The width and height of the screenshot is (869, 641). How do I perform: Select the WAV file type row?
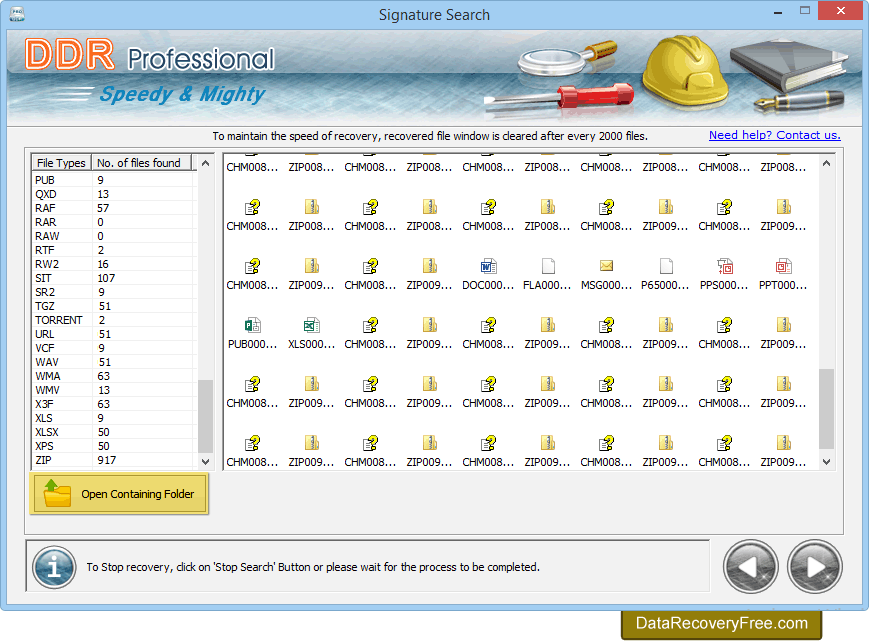114,362
